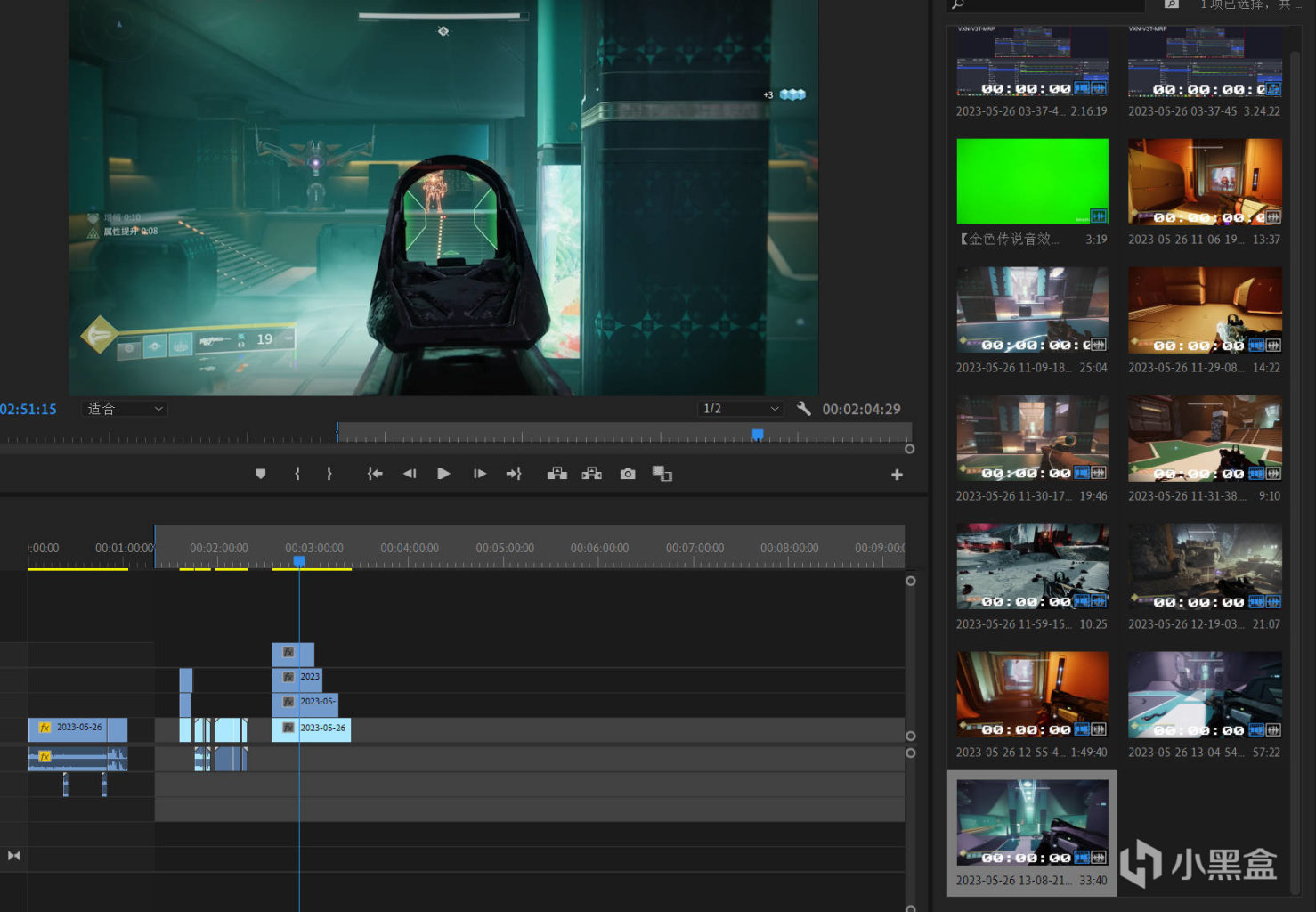Click the find icon beside the search field

[1172, 4]
